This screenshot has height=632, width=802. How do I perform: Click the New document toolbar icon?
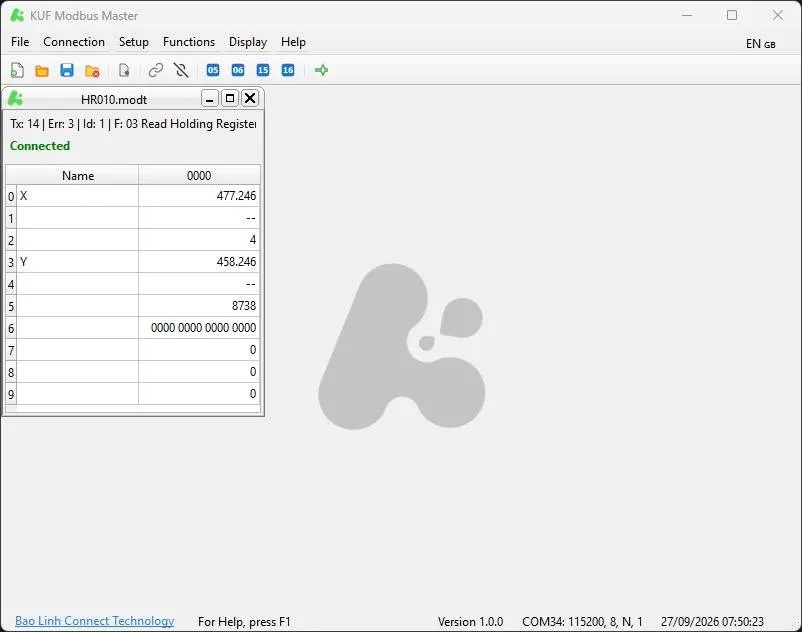point(17,70)
